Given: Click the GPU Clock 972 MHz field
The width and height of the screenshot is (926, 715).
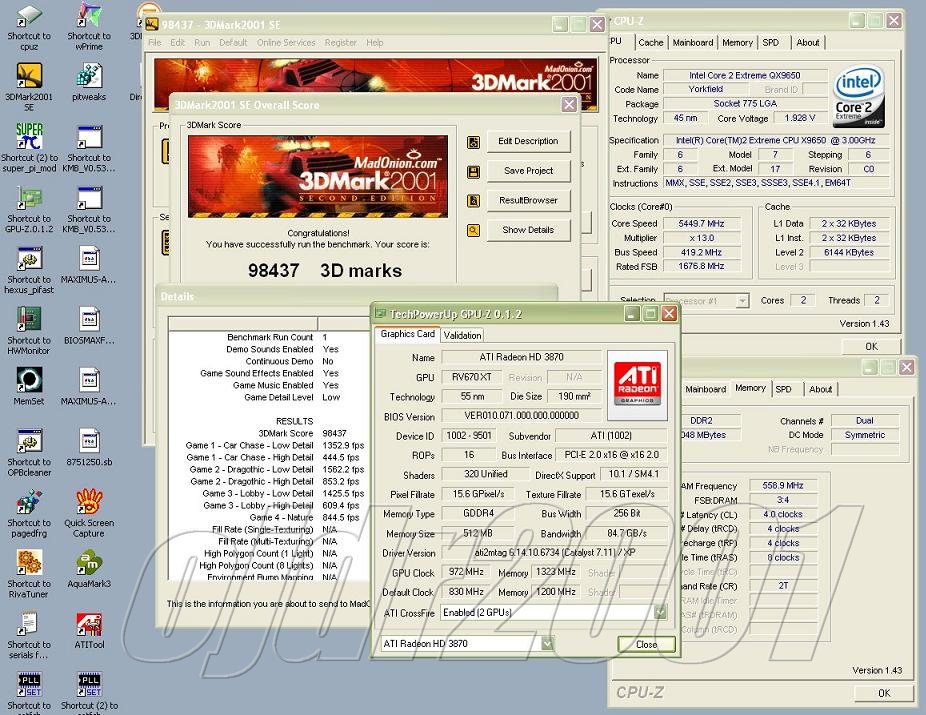Looking at the screenshot, I should (x=466, y=572).
